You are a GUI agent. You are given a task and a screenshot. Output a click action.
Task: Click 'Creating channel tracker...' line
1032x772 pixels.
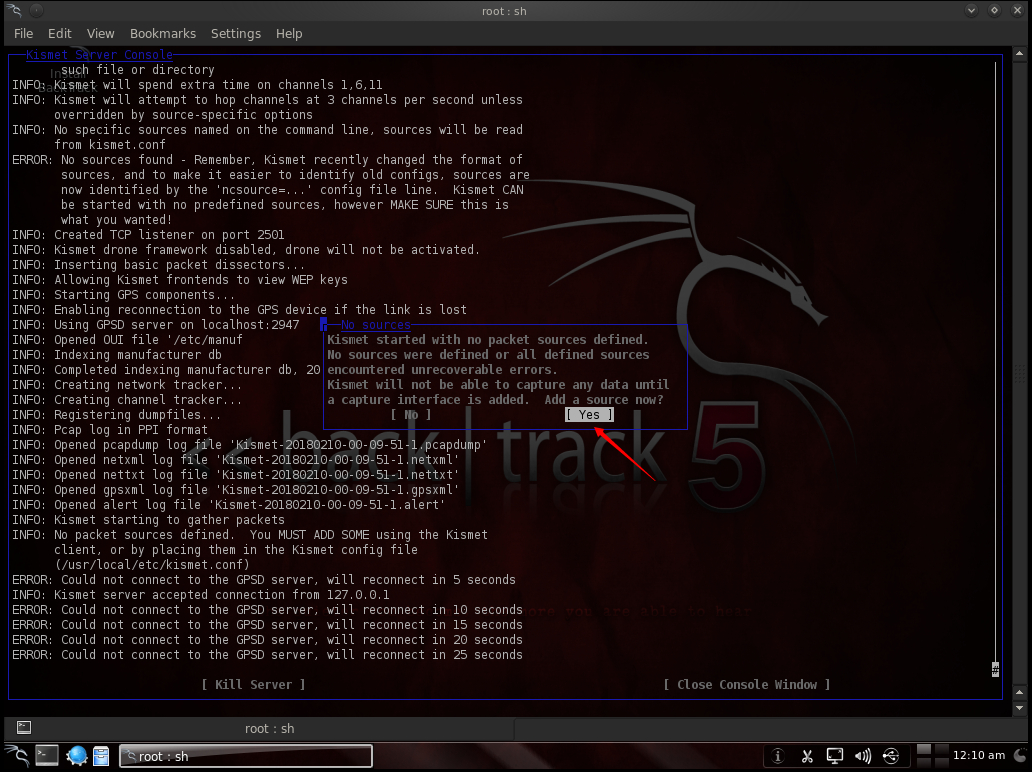click(127, 400)
